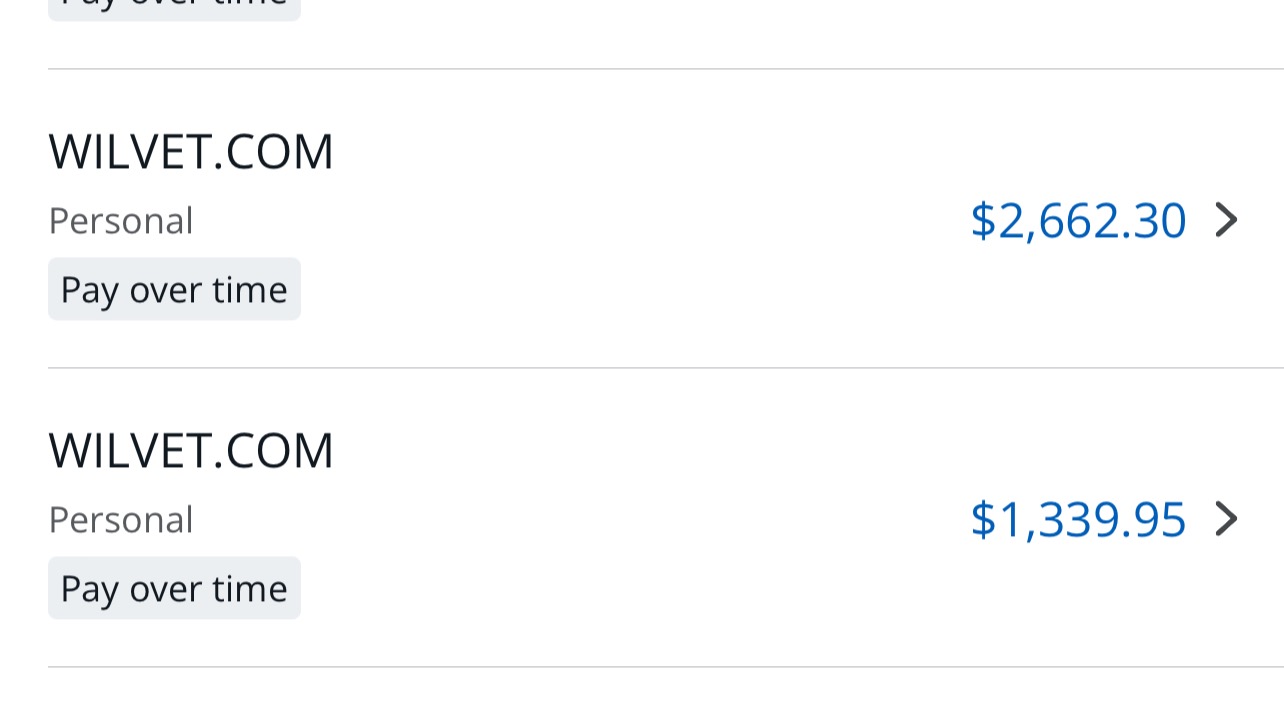1284x725 pixels.
Task: Click the Personal label in the $1,339.95 entry
Action: pos(121,520)
